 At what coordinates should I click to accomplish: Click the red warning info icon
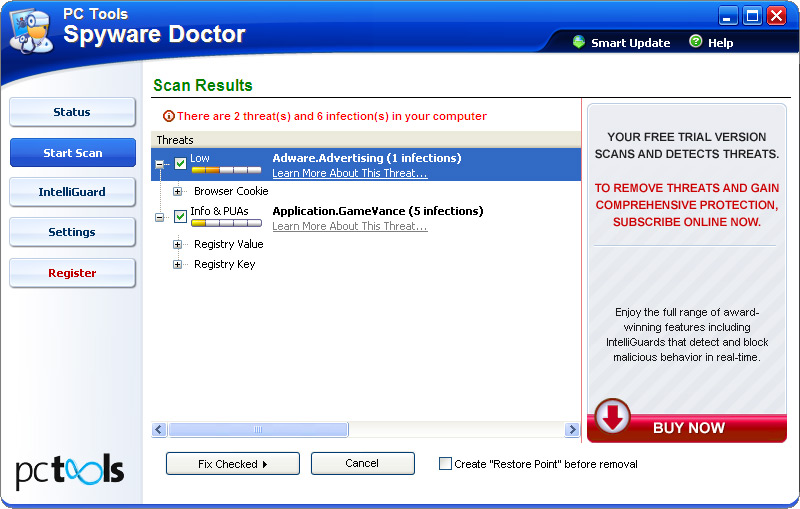(168, 116)
